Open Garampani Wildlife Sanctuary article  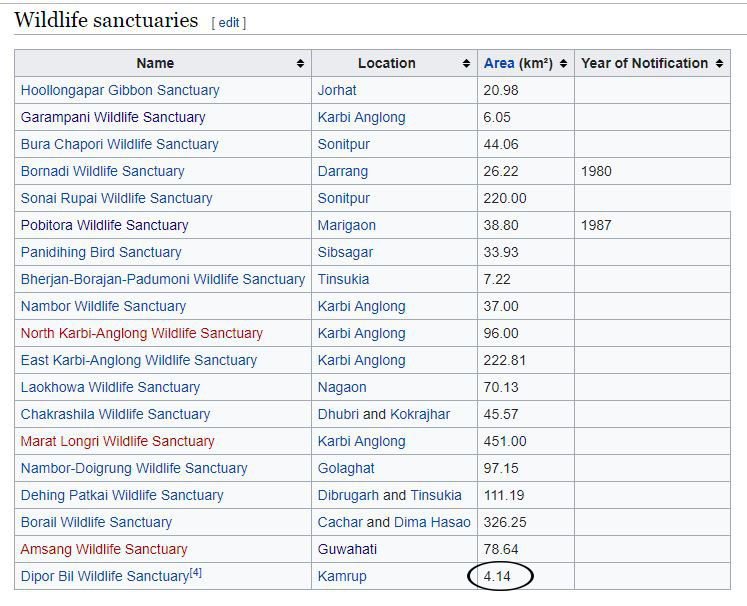pyautogui.click(x=113, y=117)
